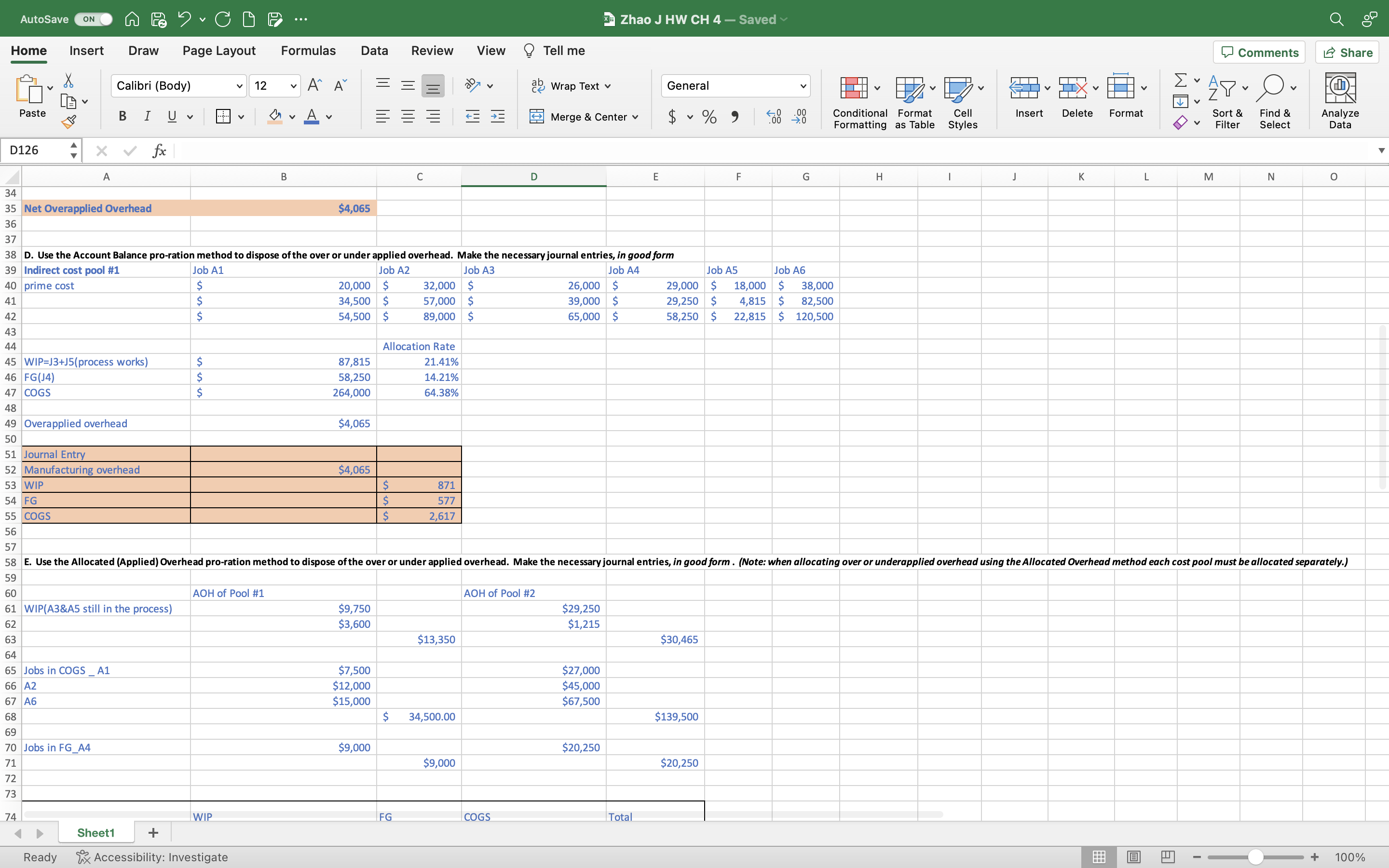
Task: Open the Comments pane button
Action: click(x=1259, y=52)
